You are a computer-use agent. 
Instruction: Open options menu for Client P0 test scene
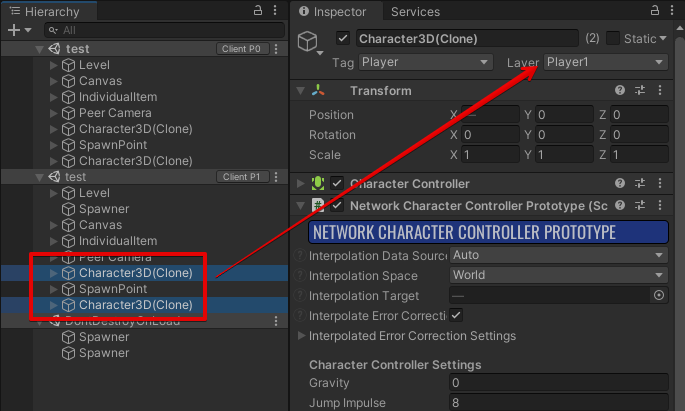276,49
